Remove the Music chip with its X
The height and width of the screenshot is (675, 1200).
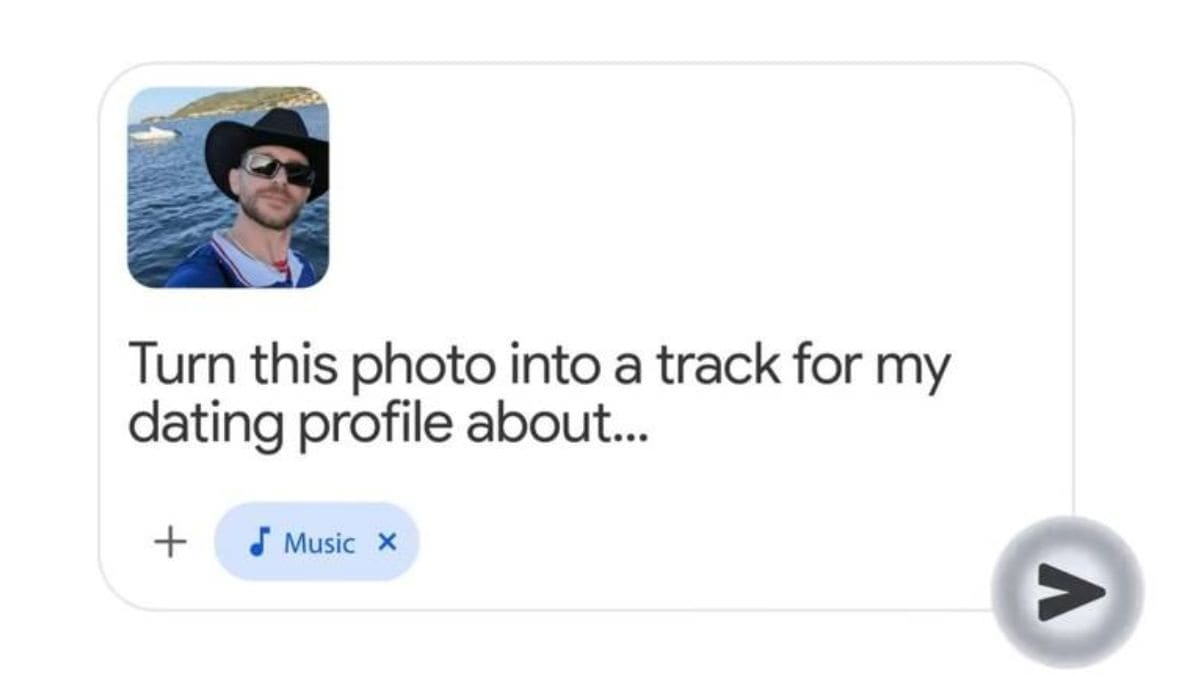pos(388,542)
